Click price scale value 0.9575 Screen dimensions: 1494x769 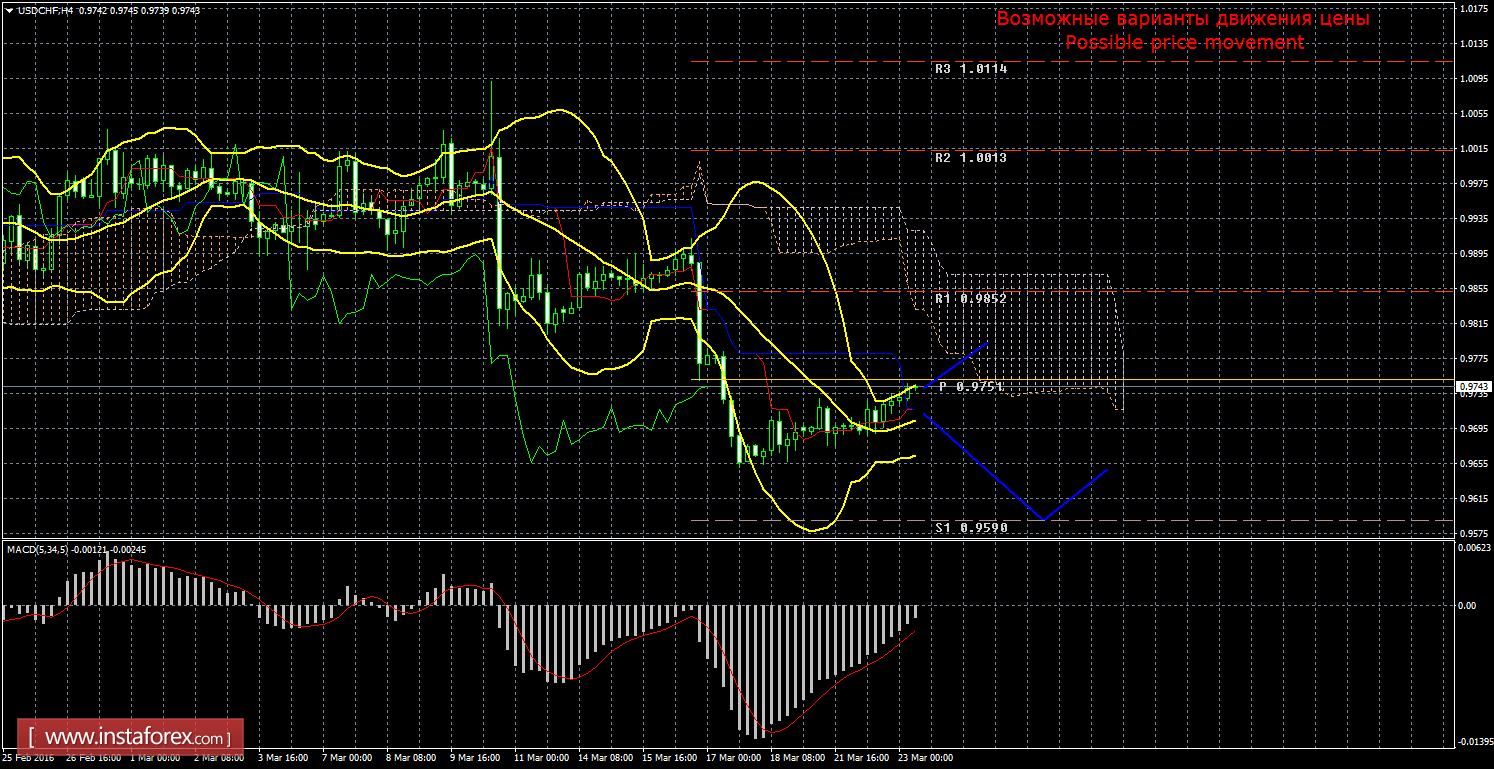[1474, 534]
